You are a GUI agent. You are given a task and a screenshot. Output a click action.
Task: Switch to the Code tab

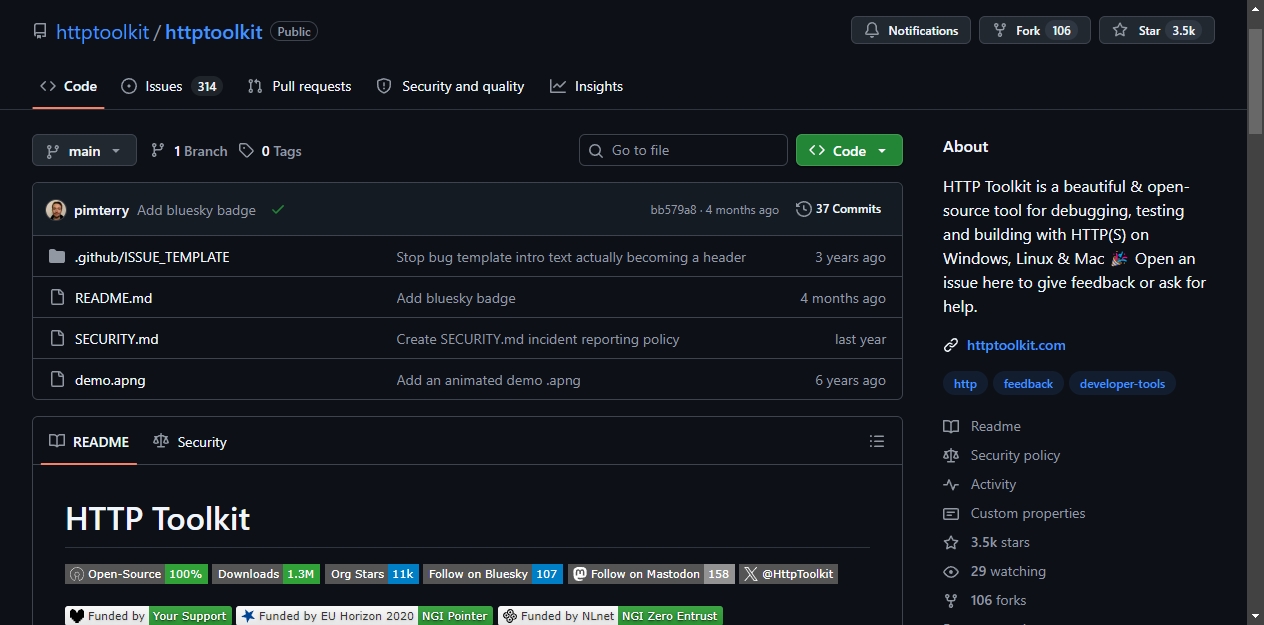pos(68,86)
